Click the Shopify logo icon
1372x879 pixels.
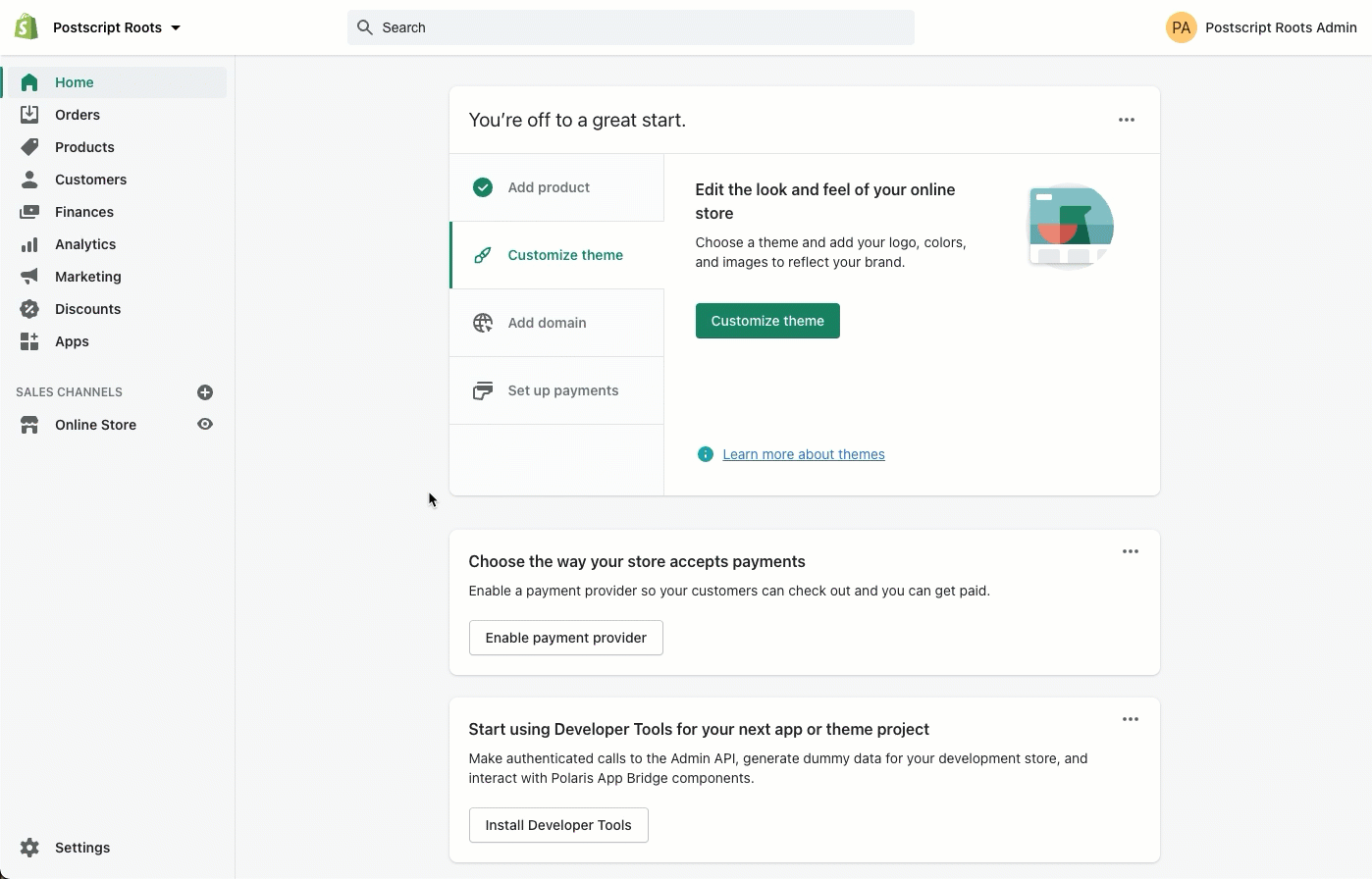(26, 27)
